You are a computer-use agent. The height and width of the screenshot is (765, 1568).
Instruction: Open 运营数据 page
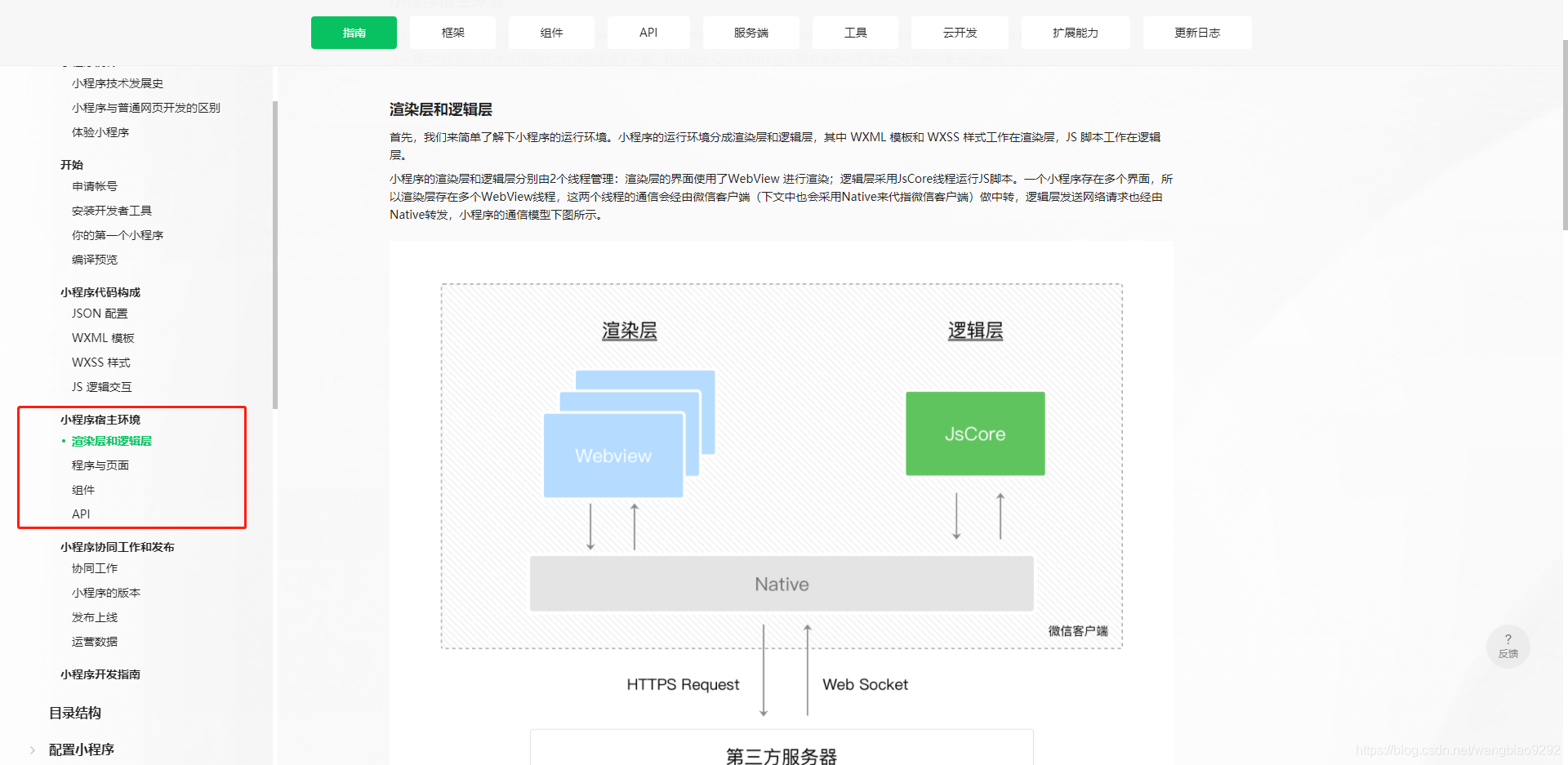(x=95, y=642)
